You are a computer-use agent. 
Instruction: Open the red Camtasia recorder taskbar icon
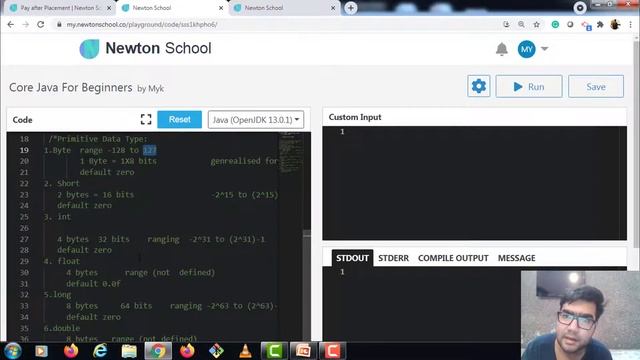click(x=332, y=351)
